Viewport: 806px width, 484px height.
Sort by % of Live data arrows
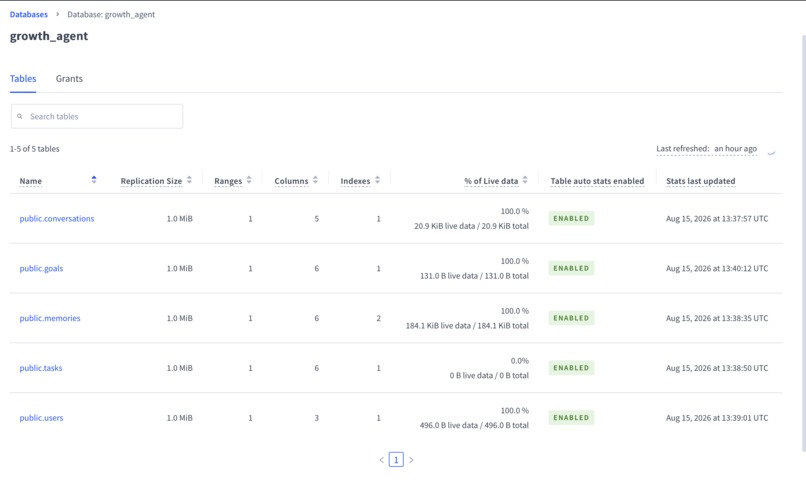pos(525,180)
